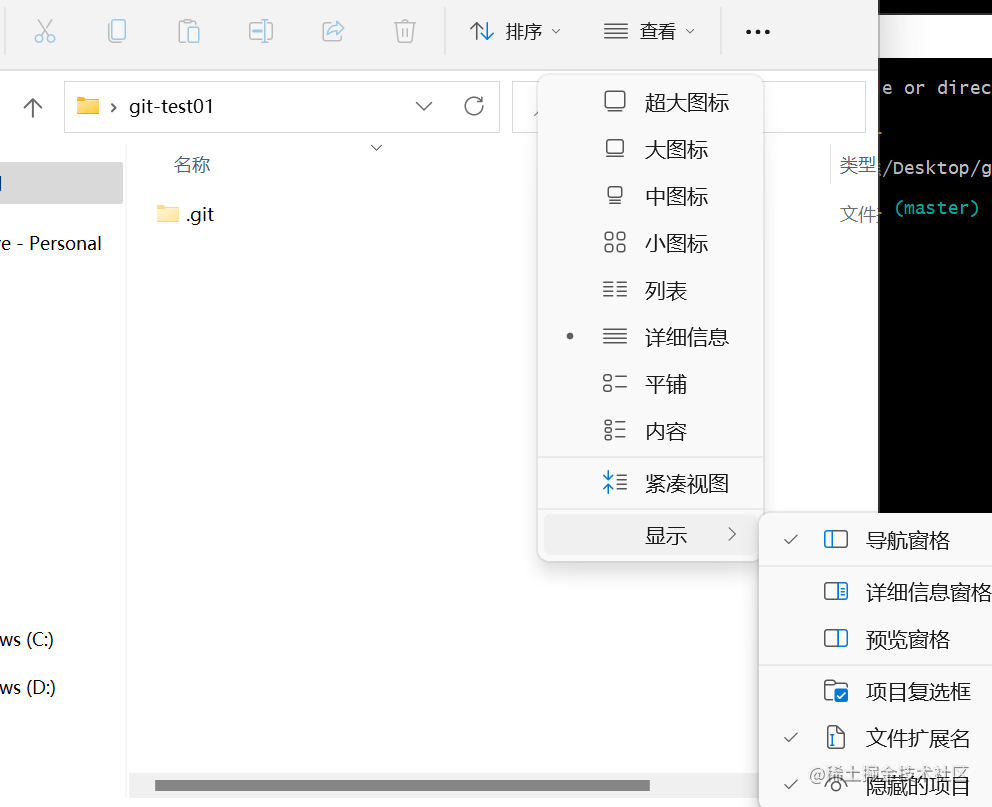Click the 紧凑视图 compress icon
Screen dimensions: 992x807
[615, 483]
